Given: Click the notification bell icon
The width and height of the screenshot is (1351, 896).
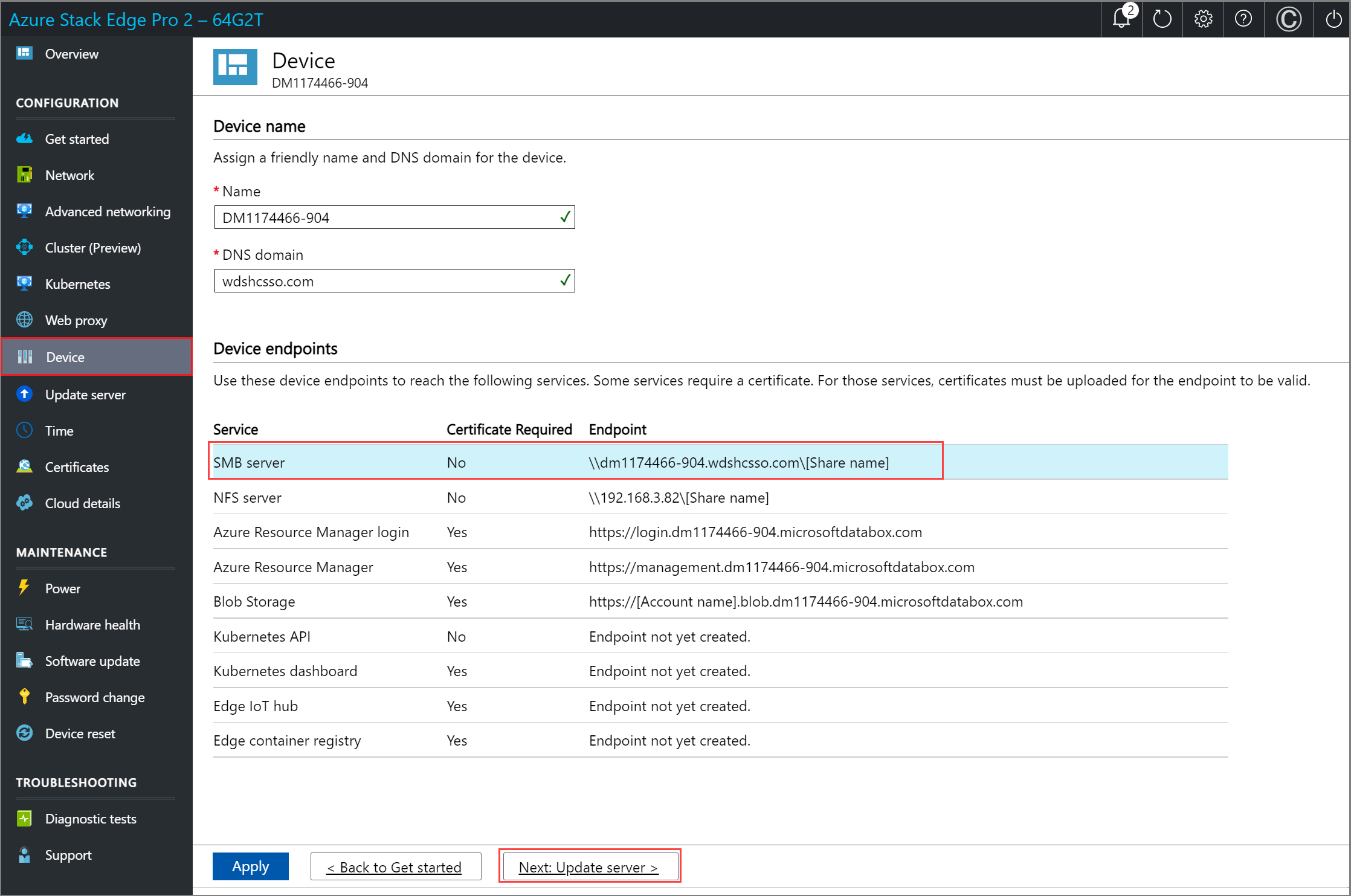Looking at the screenshot, I should tap(1121, 17).
